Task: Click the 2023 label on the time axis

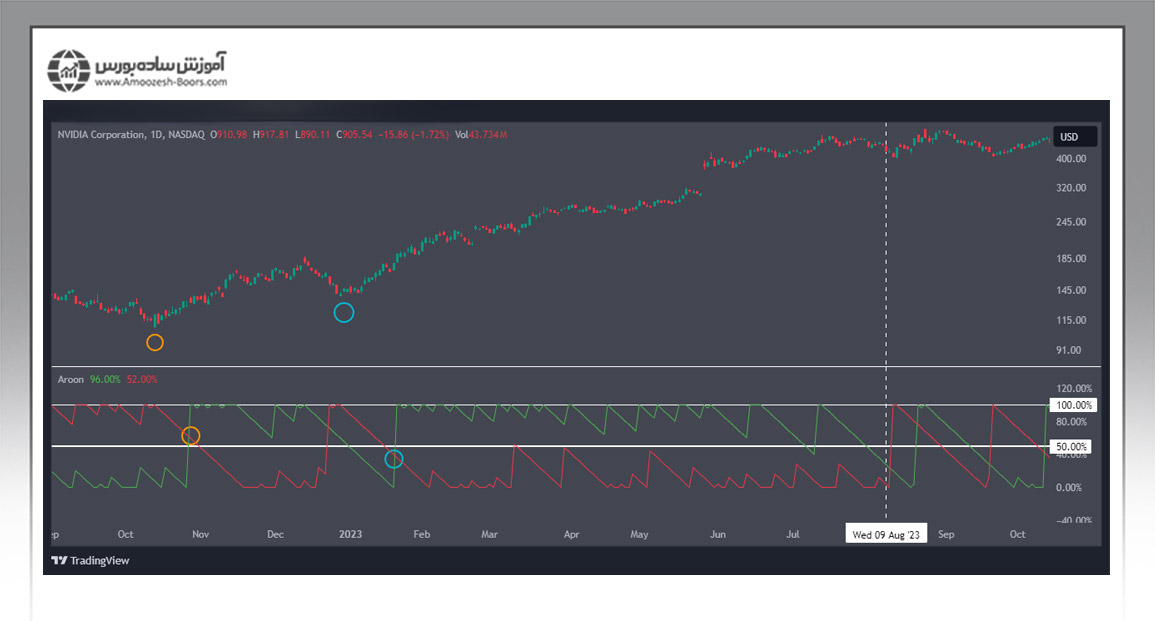Action: point(350,534)
